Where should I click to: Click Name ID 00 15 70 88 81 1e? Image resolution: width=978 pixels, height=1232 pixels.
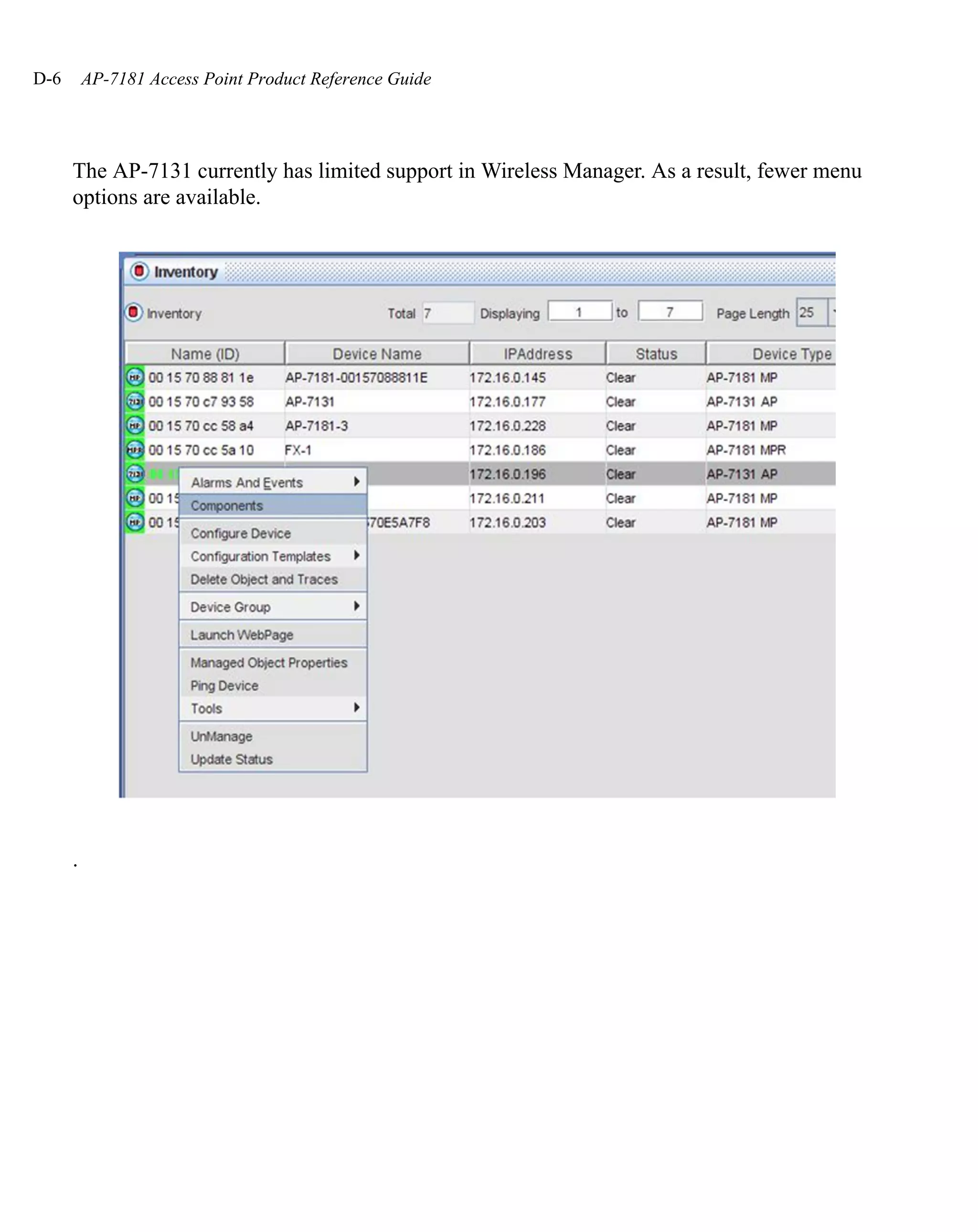point(201,378)
